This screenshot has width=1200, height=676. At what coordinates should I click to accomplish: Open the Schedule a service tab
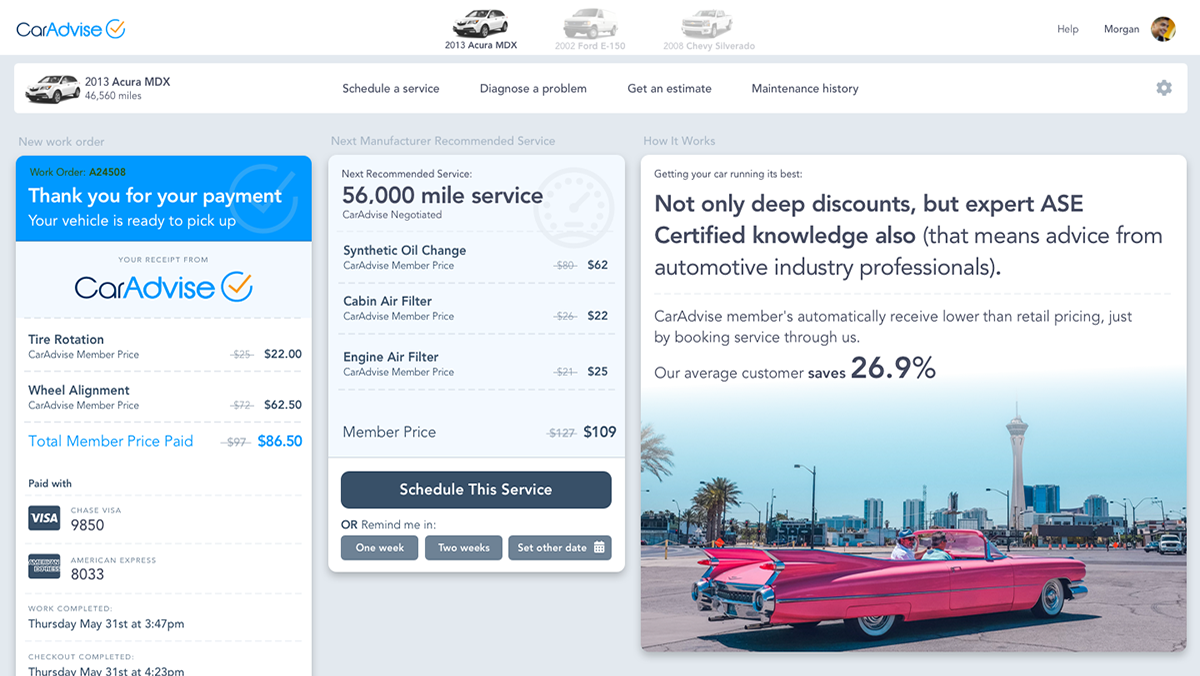(391, 88)
